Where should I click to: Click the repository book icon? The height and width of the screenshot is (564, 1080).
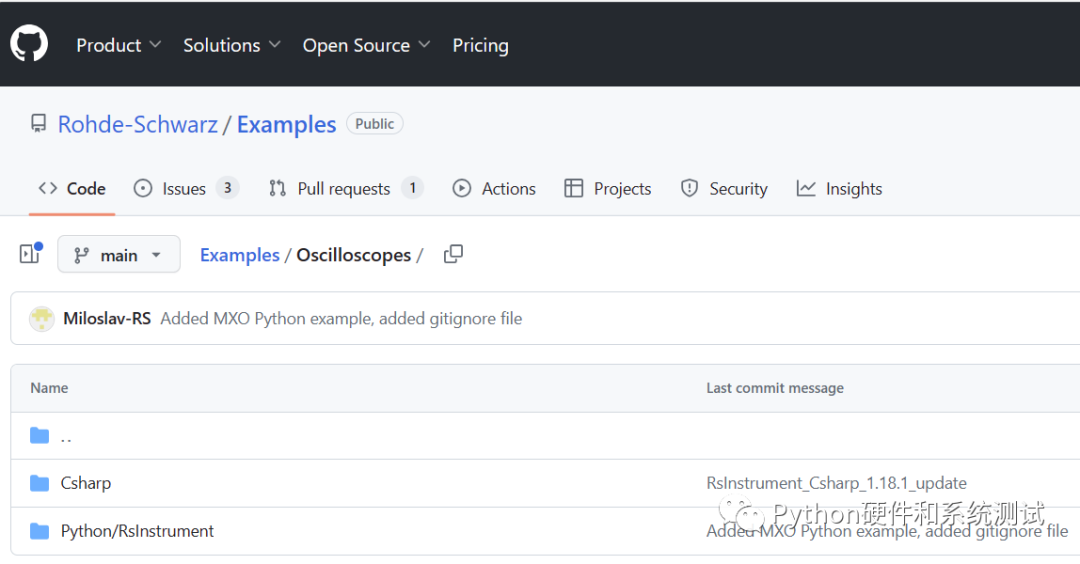[39, 124]
